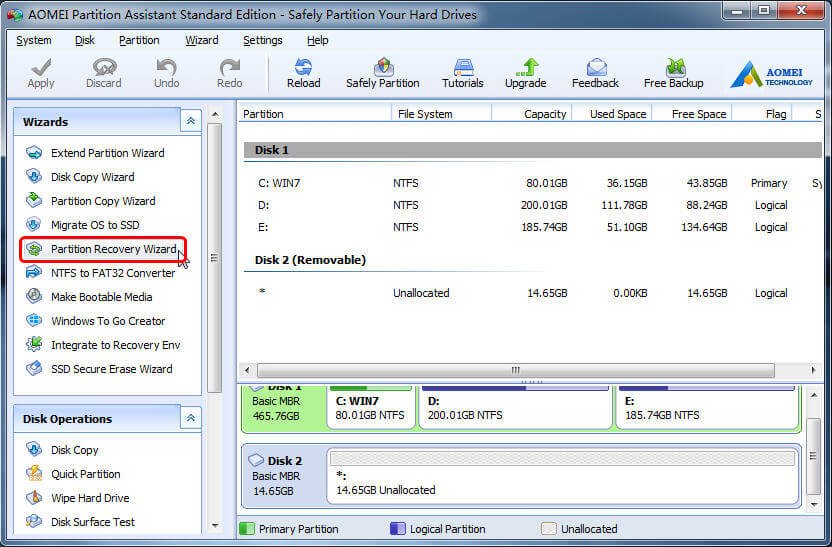Sort by Flag column header
832x547 pixels.
tap(762, 114)
